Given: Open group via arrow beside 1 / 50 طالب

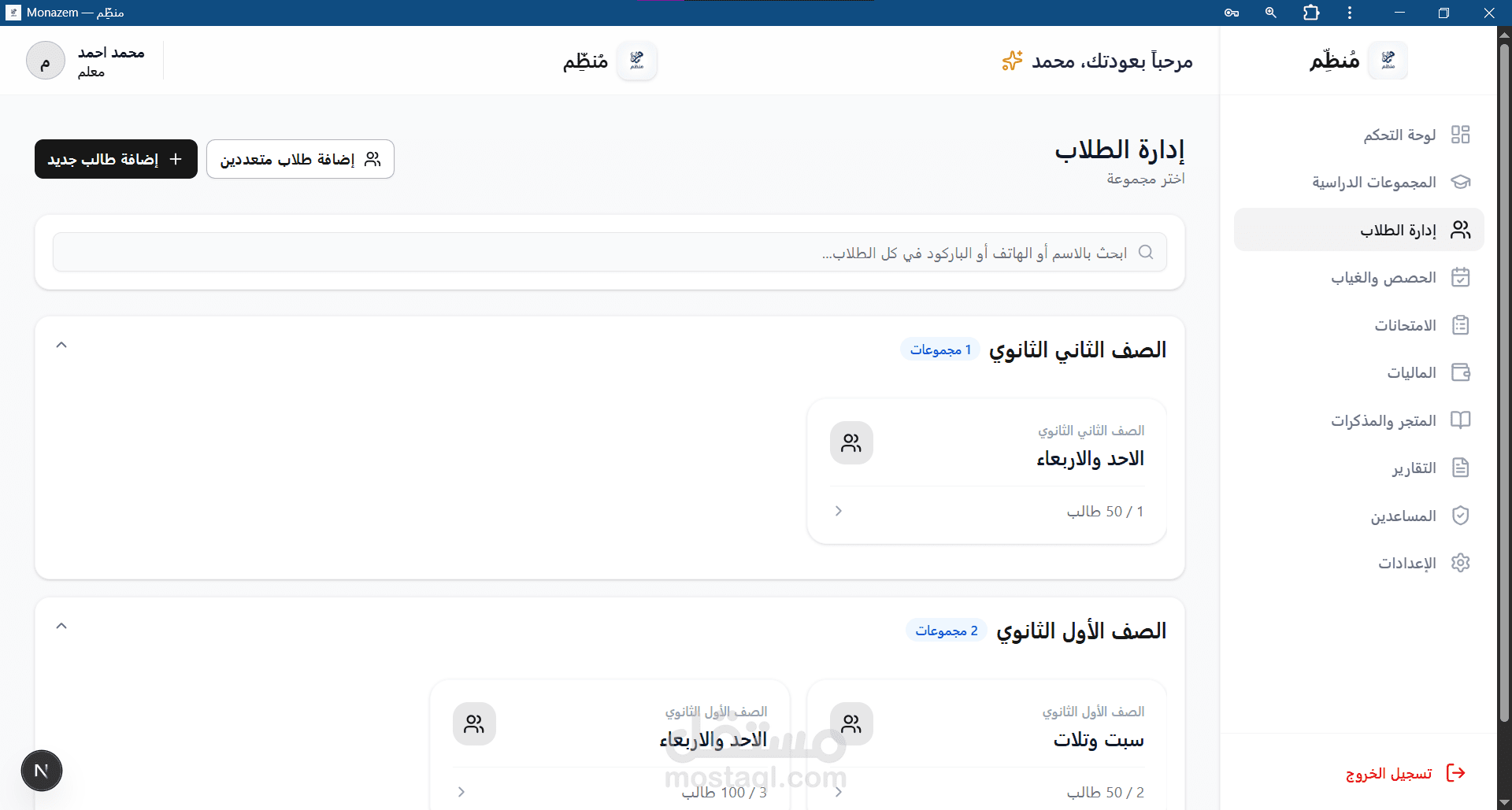Looking at the screenshot, I should pyautogui.click(x=839, y=511).
